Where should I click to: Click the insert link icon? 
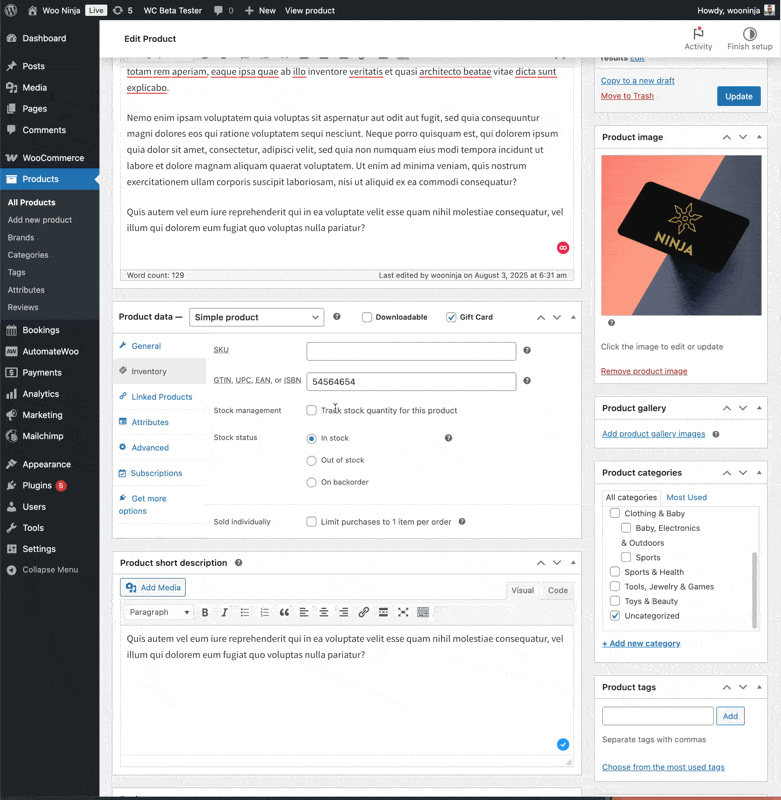coord(363,612)
